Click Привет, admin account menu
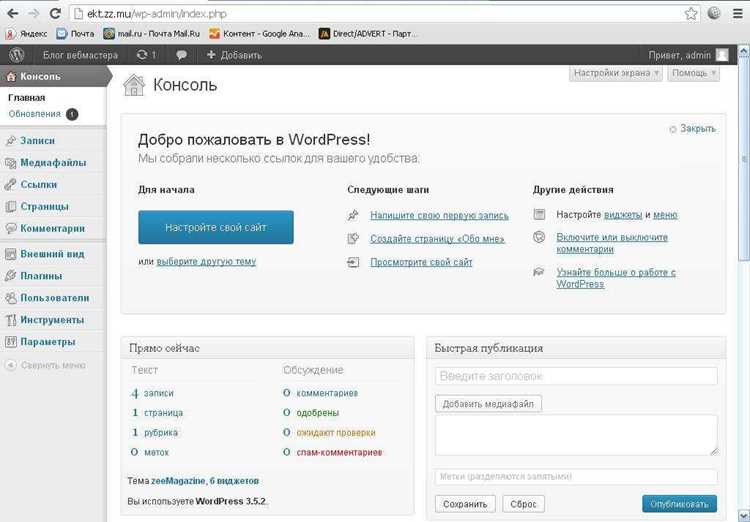Screen dimensions: 750x522 tap(679, 55)
